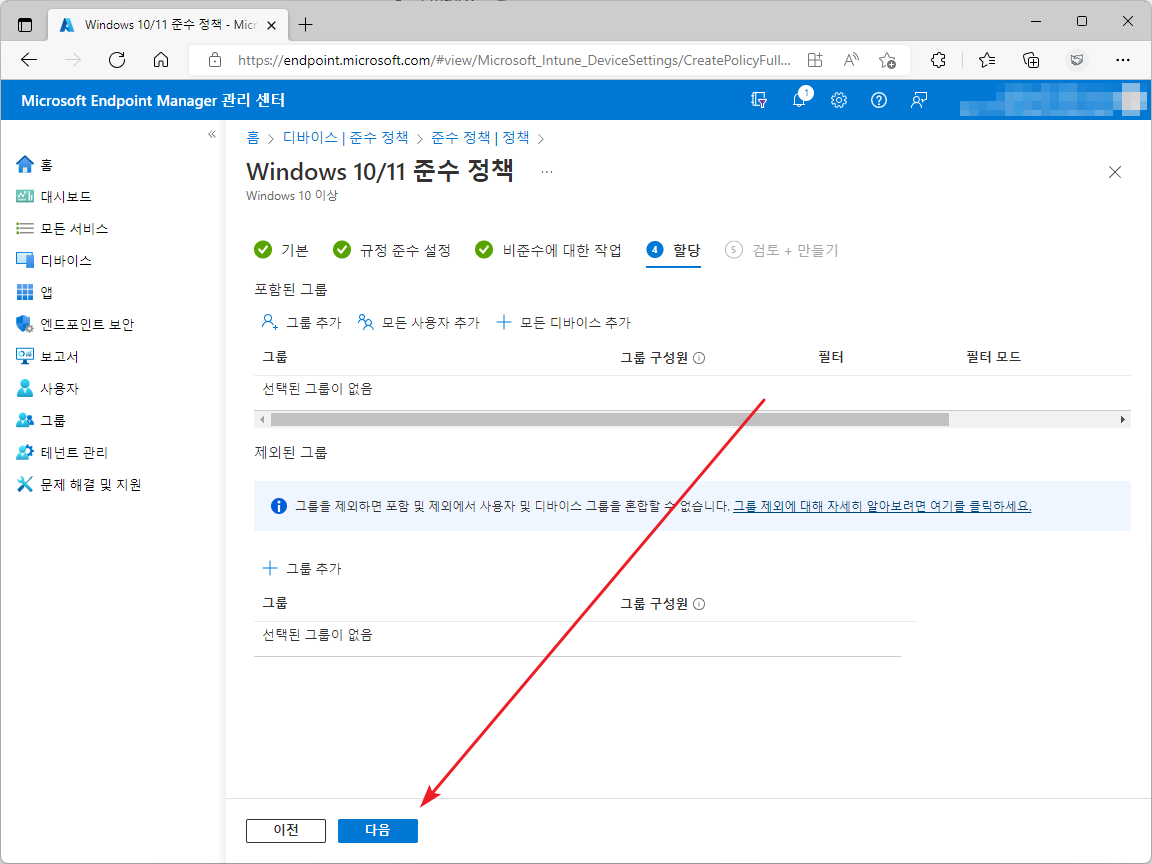This screenshot has width=1152, height=864.
Task: Open the feedback icon in header
Action: [x=918, y=100]
